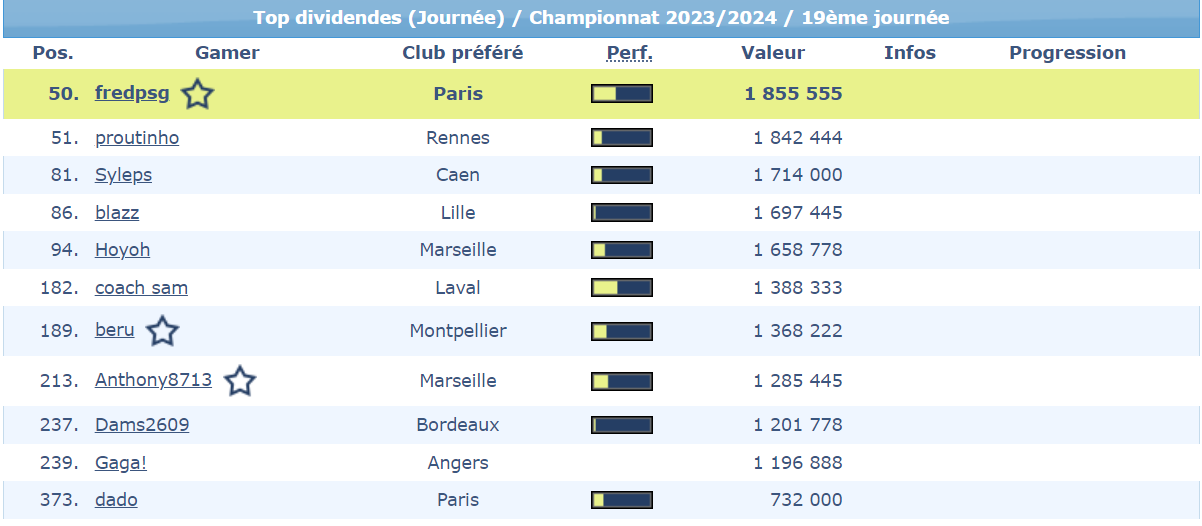Open Hoyoh's gamer page
The width and height of the screenshot is (1202, 526).
tap(122, 250)
